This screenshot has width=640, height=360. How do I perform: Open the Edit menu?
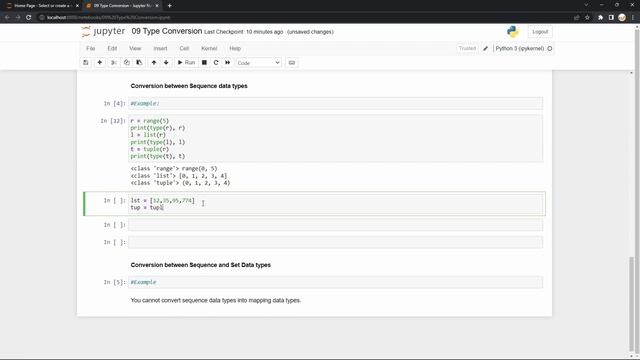[112, 48]
